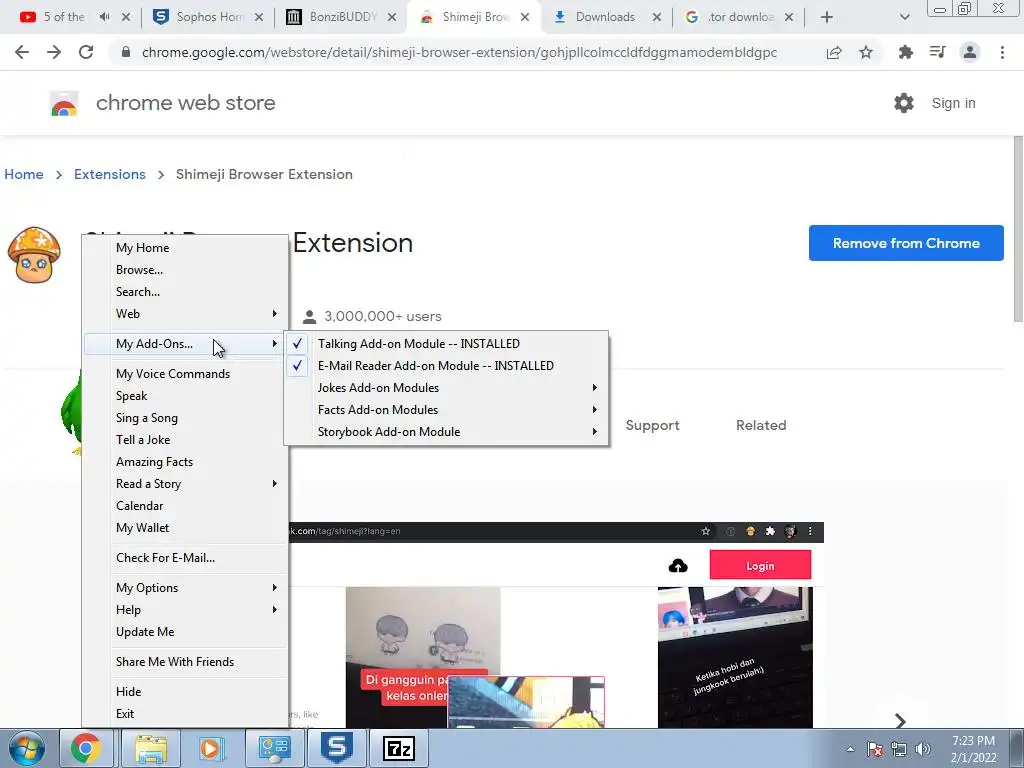This screenshot has width=1024, height=768.
Task: Choose Search... from the BonziBuddy menu
Action: click(x=185, y=292)
